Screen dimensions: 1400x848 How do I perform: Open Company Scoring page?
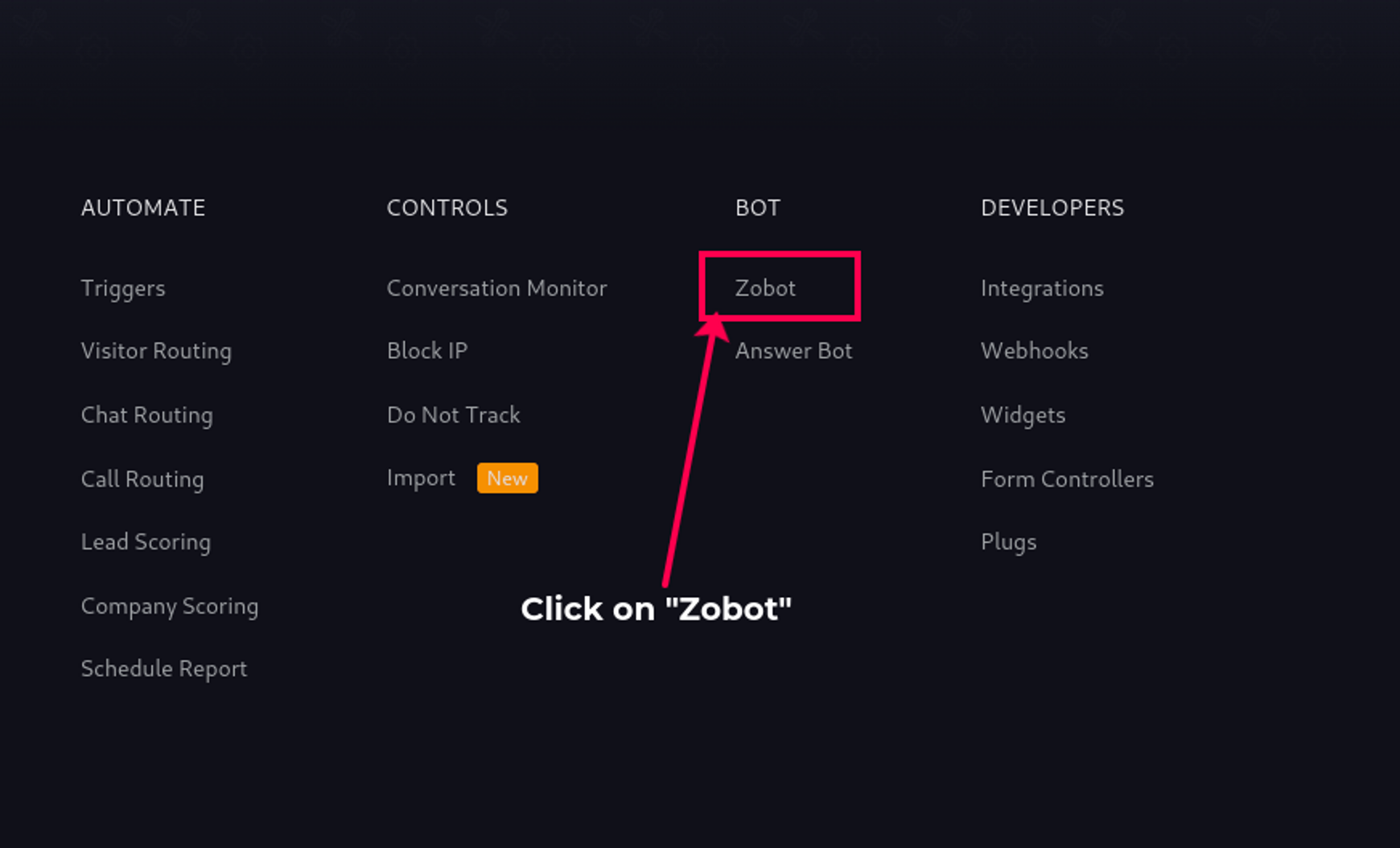click(x=170, y=607)
